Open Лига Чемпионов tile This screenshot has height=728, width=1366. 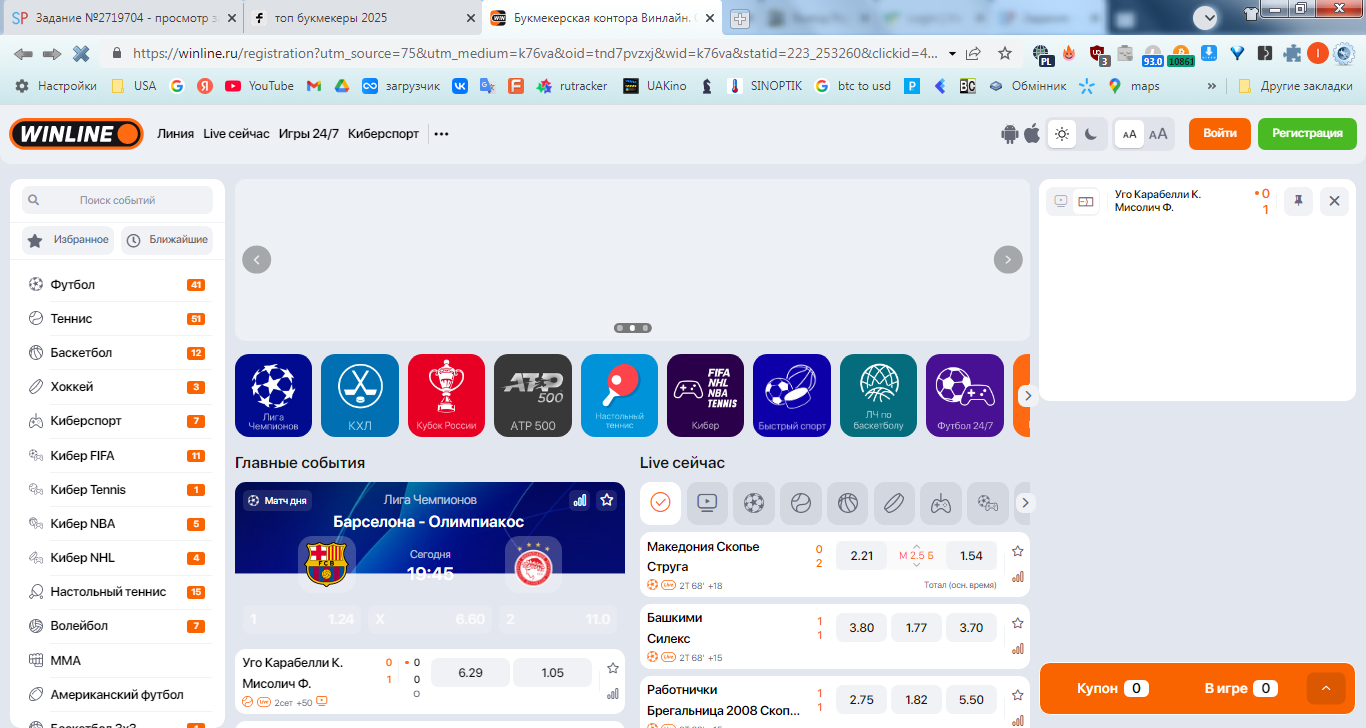pyautogui.click(x=273, y=396)
